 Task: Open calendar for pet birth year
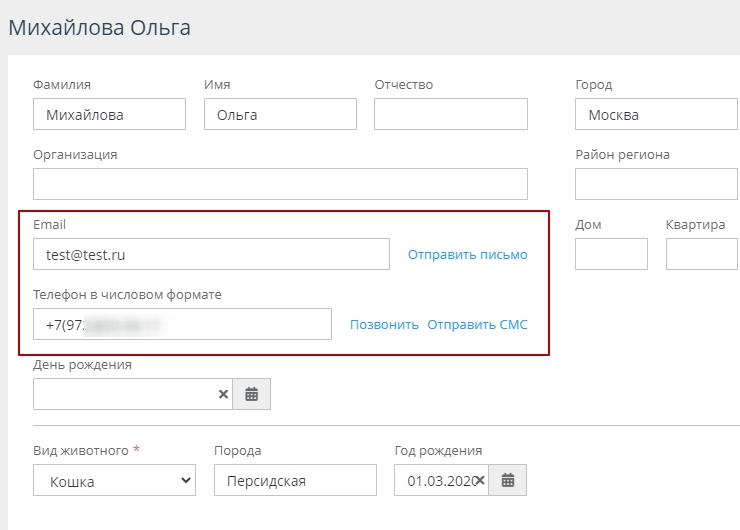click(x=508, y=481)
